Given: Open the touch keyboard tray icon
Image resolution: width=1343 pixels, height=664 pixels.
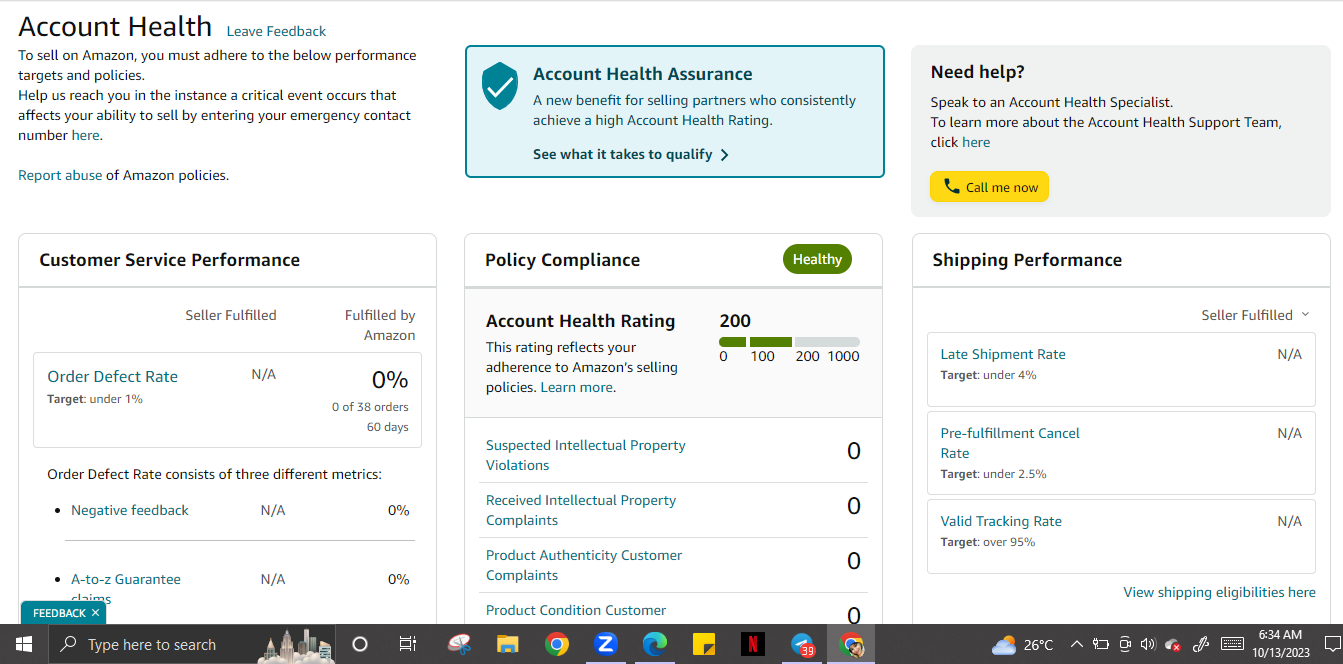Looking at the screenshot, I should tap(1232, 644).
